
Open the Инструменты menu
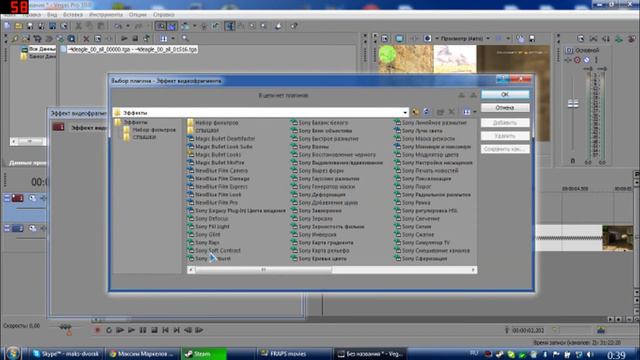tap(106, 14)
